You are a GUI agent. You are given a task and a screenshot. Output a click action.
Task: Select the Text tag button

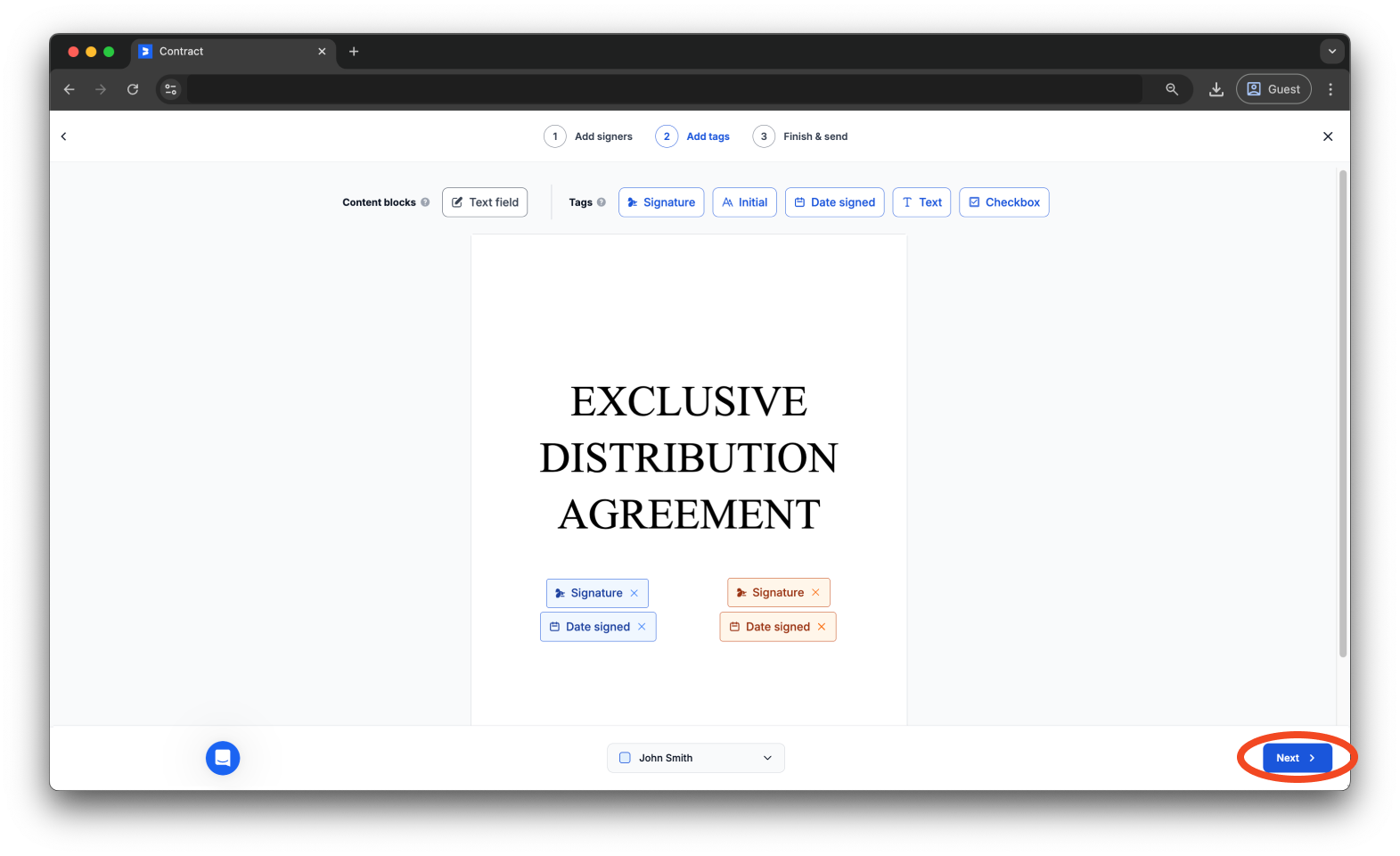(921, 202)
